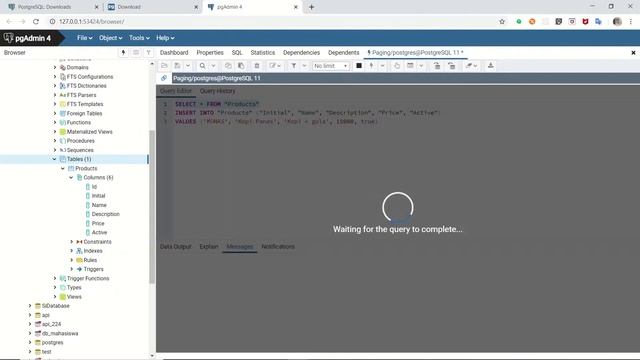Expand the Materialized Views node
Screen dimensions: 640x360
point(55,131)
